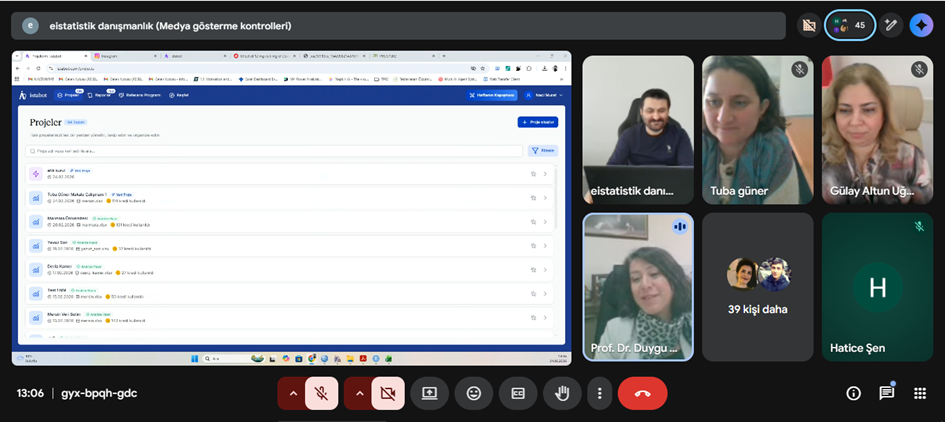This screenshot has width=945, height=422.
Task: Unmute your microphone
Action: click(x=322, y=393)
